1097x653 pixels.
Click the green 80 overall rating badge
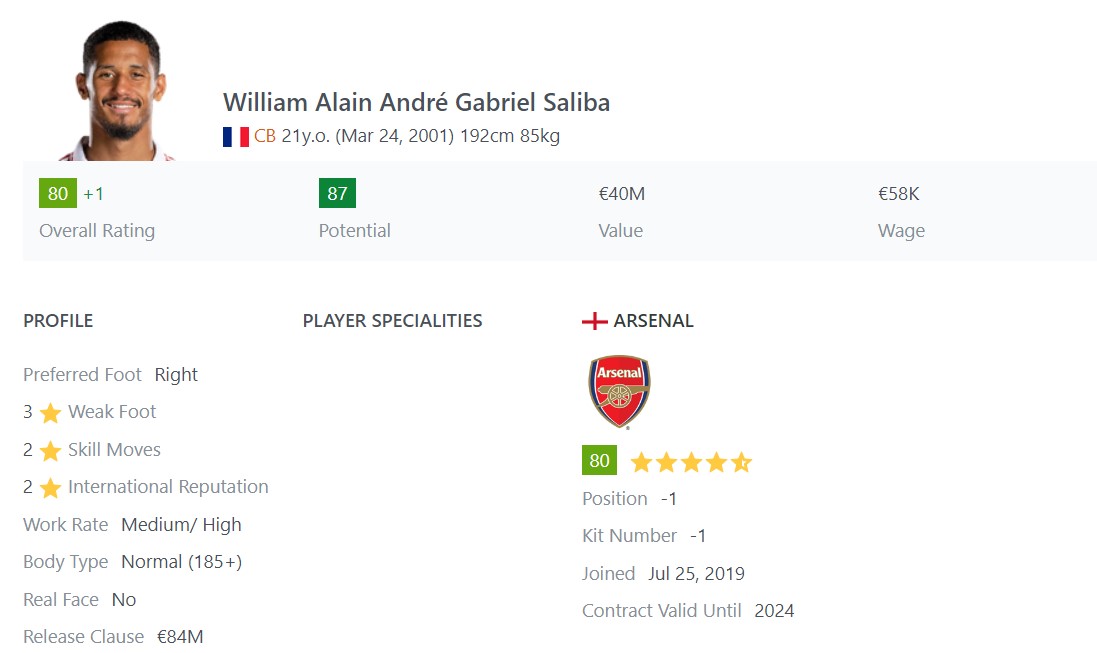pyautogui.click(x=57, y=193)
